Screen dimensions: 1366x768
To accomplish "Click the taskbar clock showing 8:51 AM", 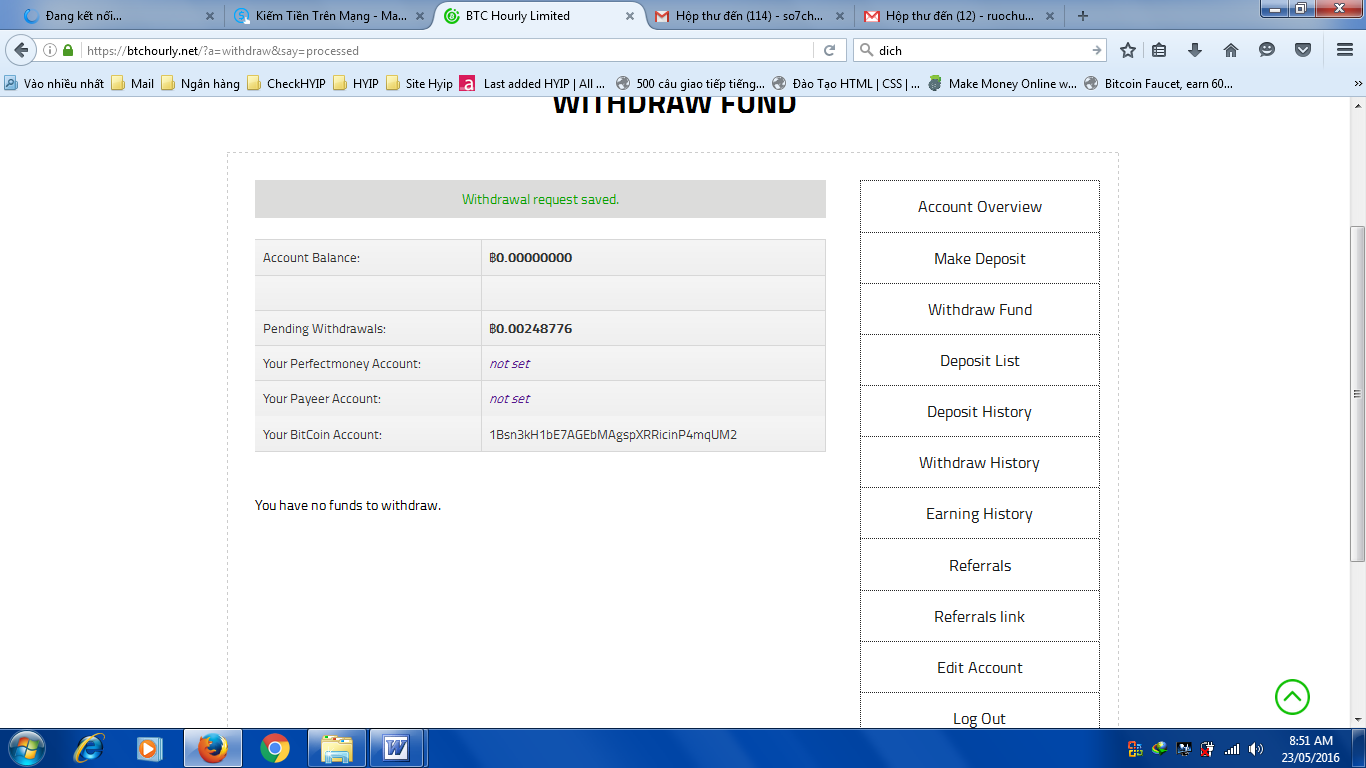I will pos(1310,749).
